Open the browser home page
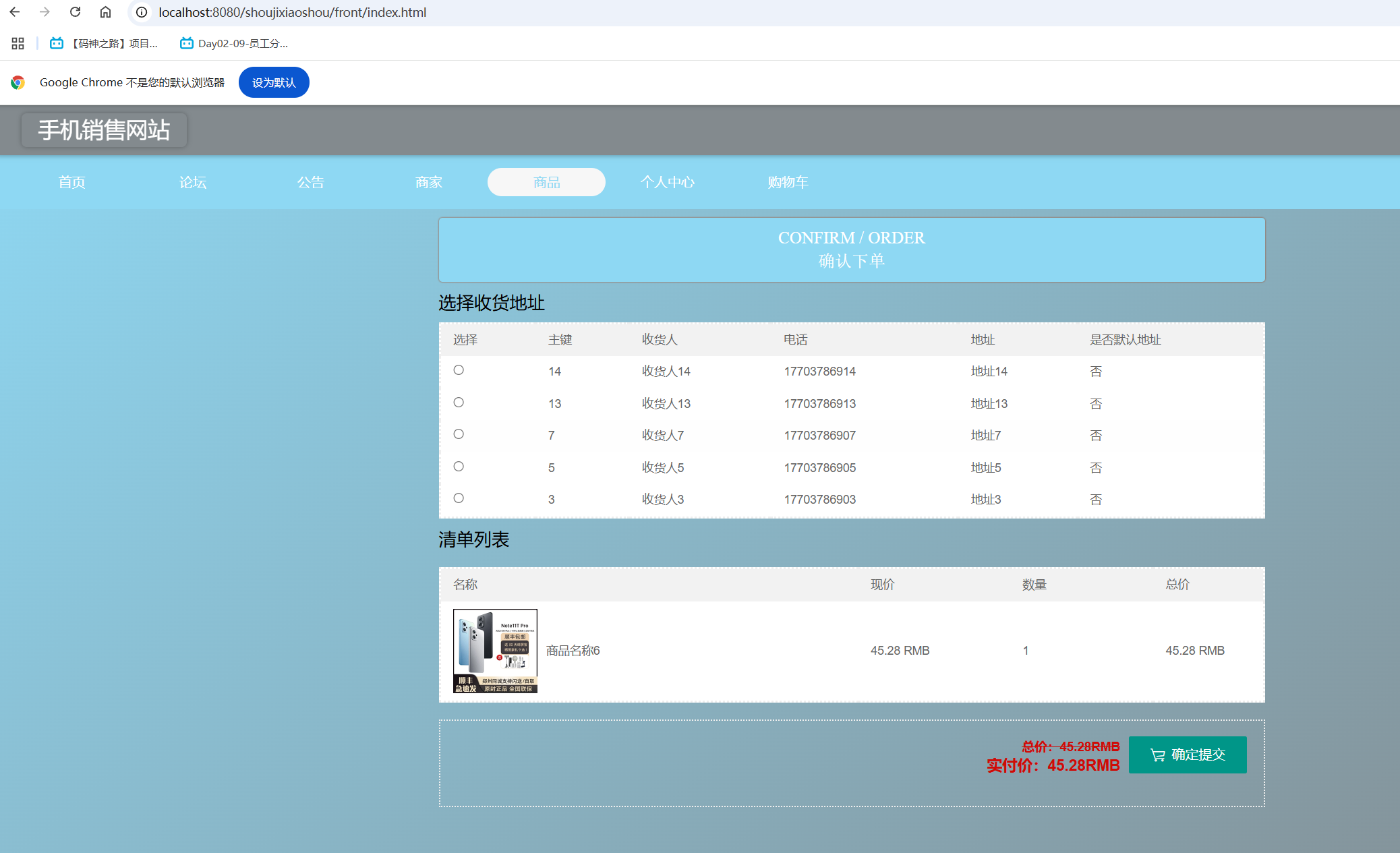Screen dimensions: 1400x853 click(105, 12)
